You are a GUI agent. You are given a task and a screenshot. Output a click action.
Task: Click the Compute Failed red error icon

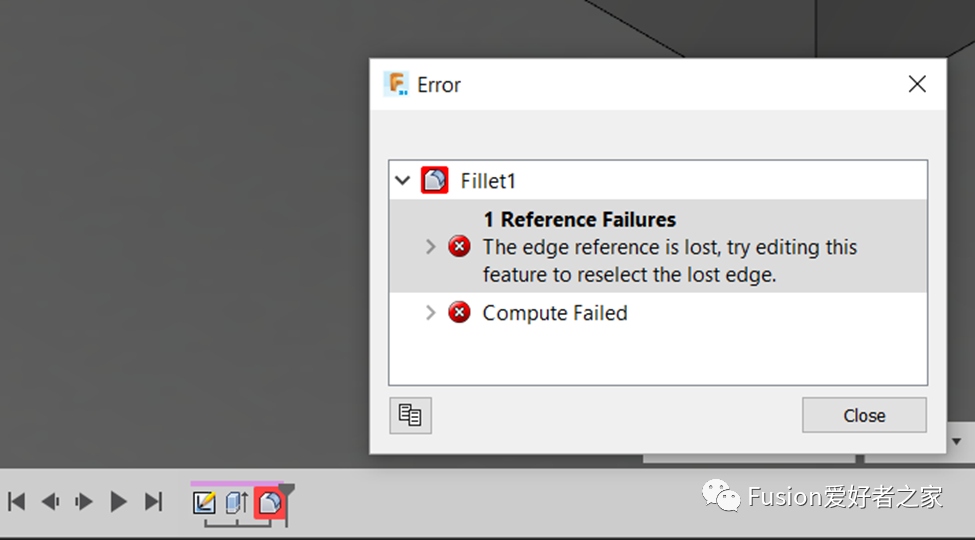coord(459,313)
